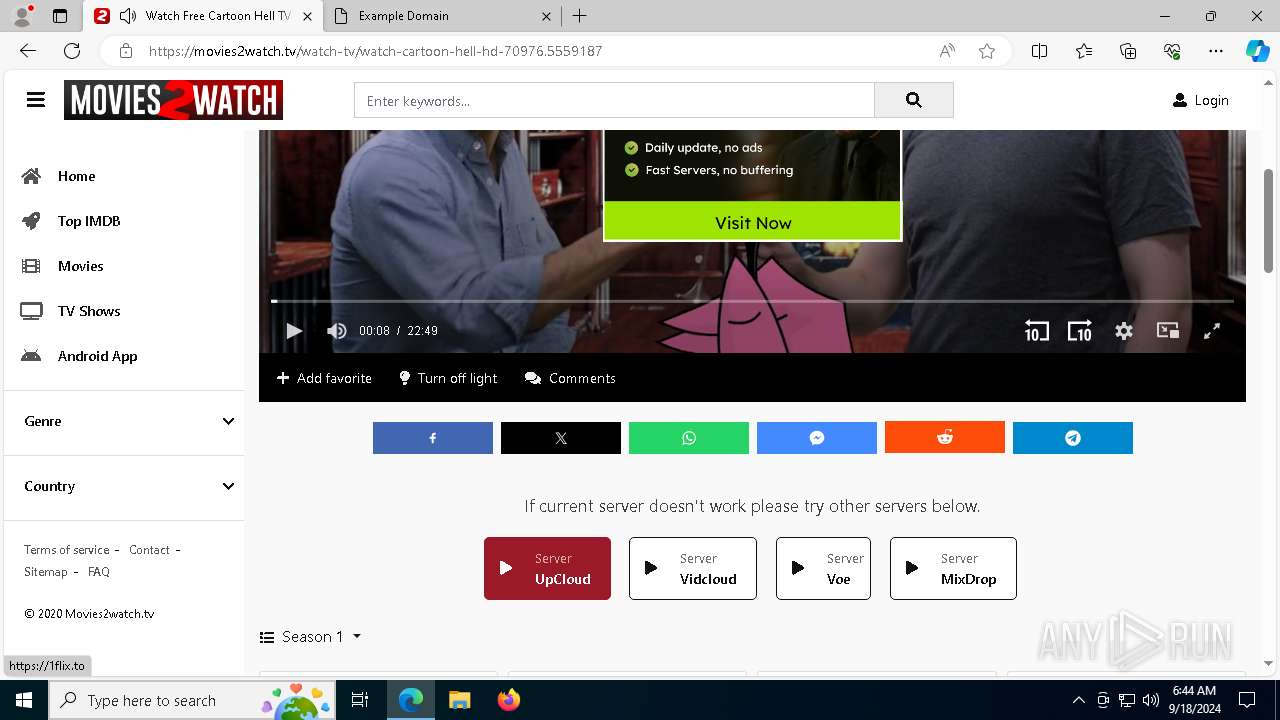Expand the Country section
1280x720 pixels.
pos(129,486)
